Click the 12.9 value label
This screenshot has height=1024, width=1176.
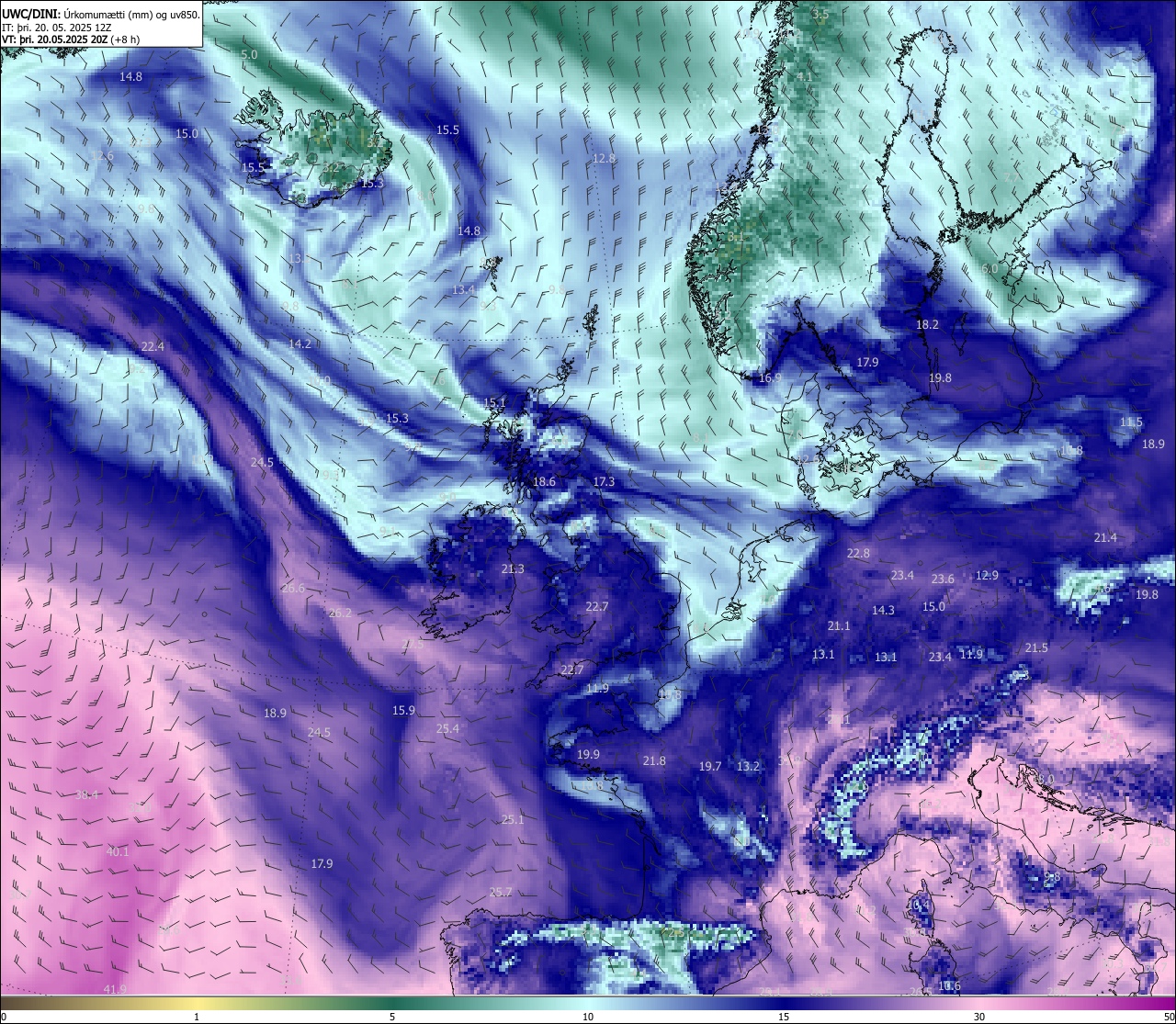click(x=986, y=575)
